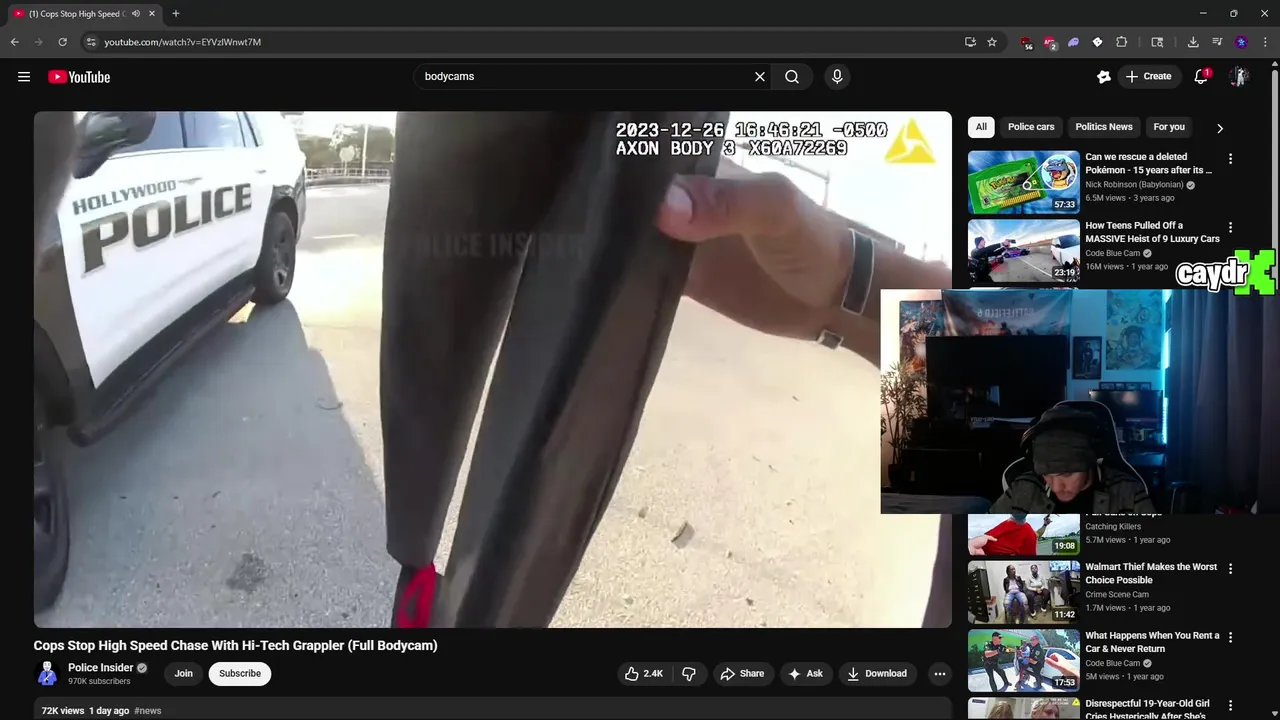
Task: Start voice search with microphone
Action: 837,77
